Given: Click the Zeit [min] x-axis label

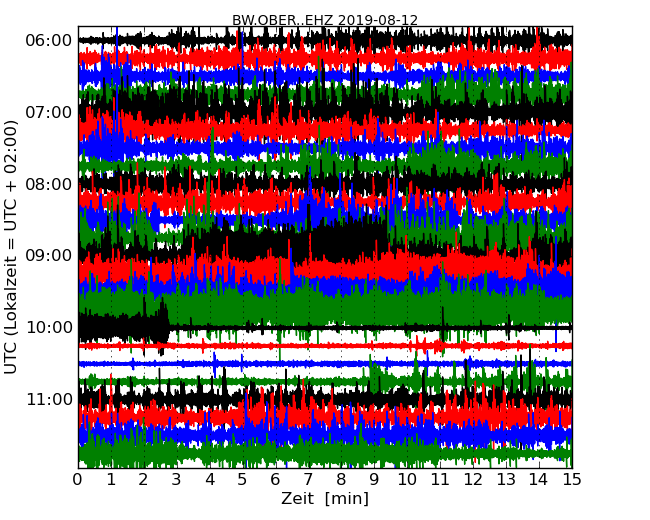Looking at the screenshot, I should (x=325, y=498).
